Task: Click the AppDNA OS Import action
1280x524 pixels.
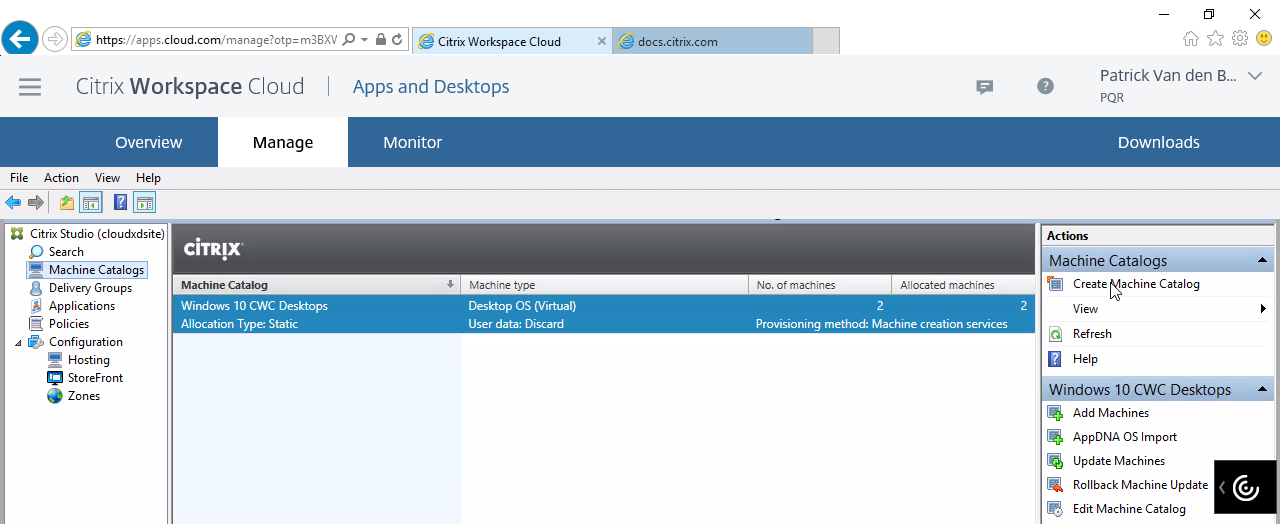Action: pos(1125,437)
